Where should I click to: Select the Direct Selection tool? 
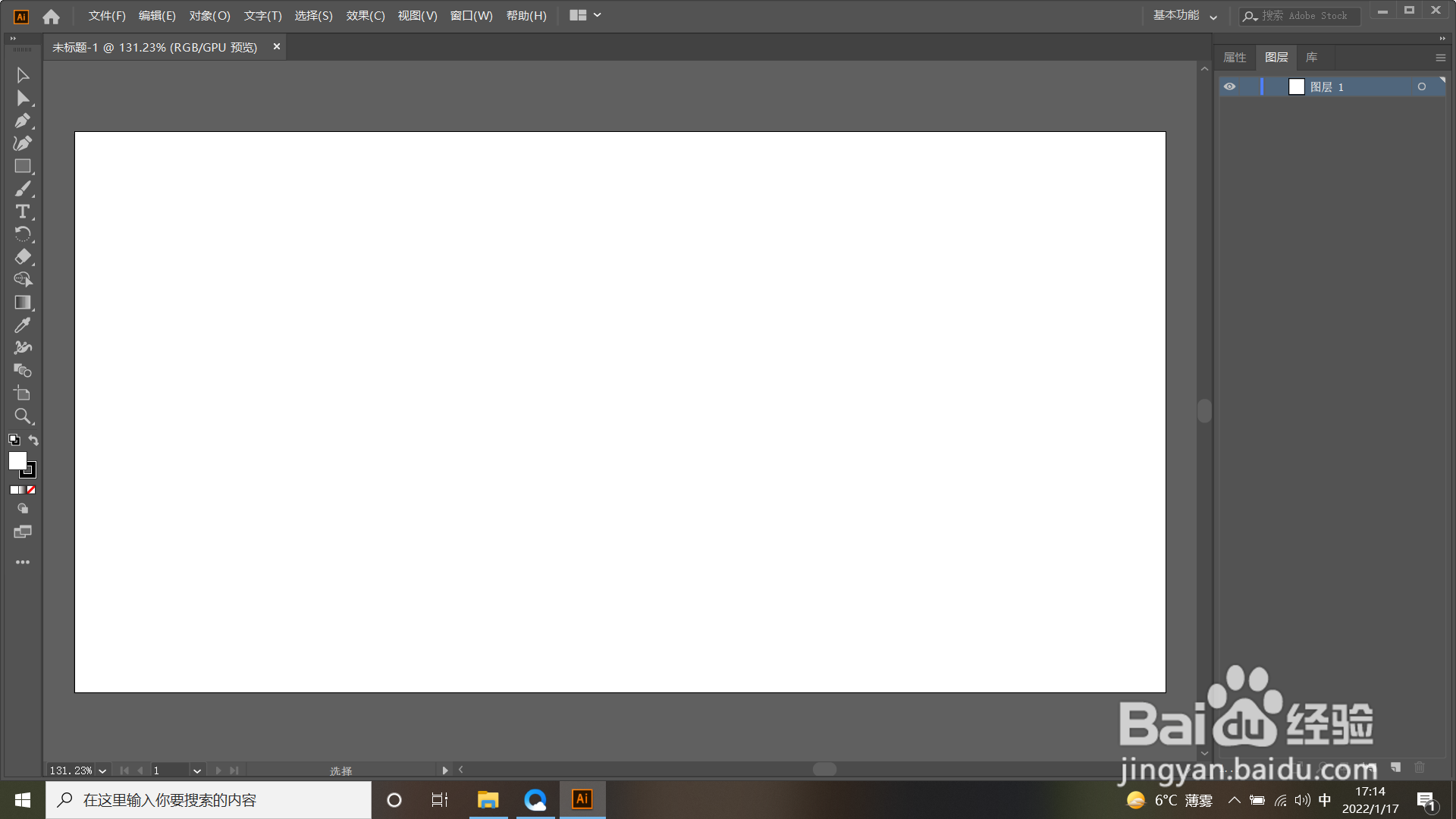tap(22, 98)
